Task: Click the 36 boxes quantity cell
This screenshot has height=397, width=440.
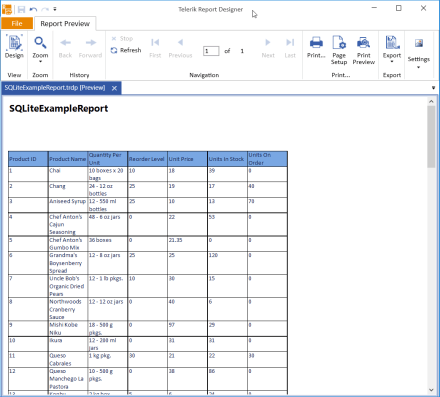Action: click(x=108, y=244)
